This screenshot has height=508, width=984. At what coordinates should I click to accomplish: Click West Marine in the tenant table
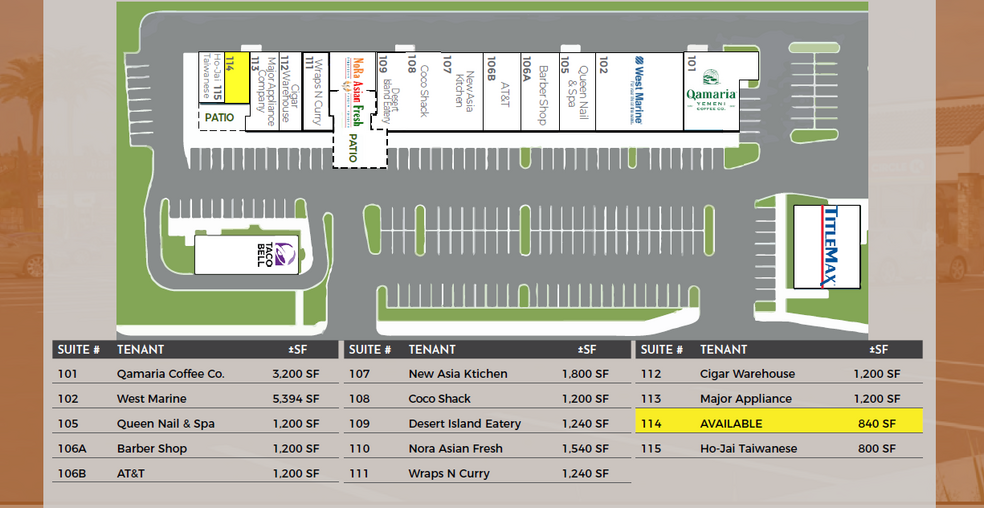click(151, 399)
